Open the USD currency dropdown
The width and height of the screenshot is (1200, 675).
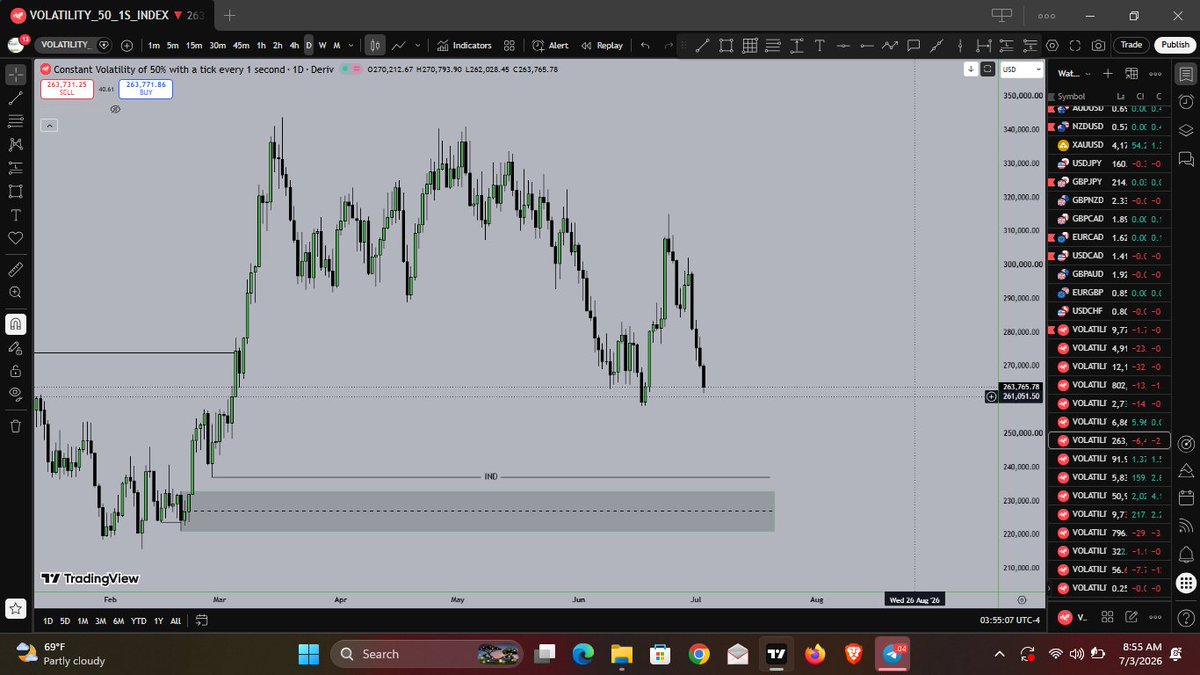point(1021,69)
